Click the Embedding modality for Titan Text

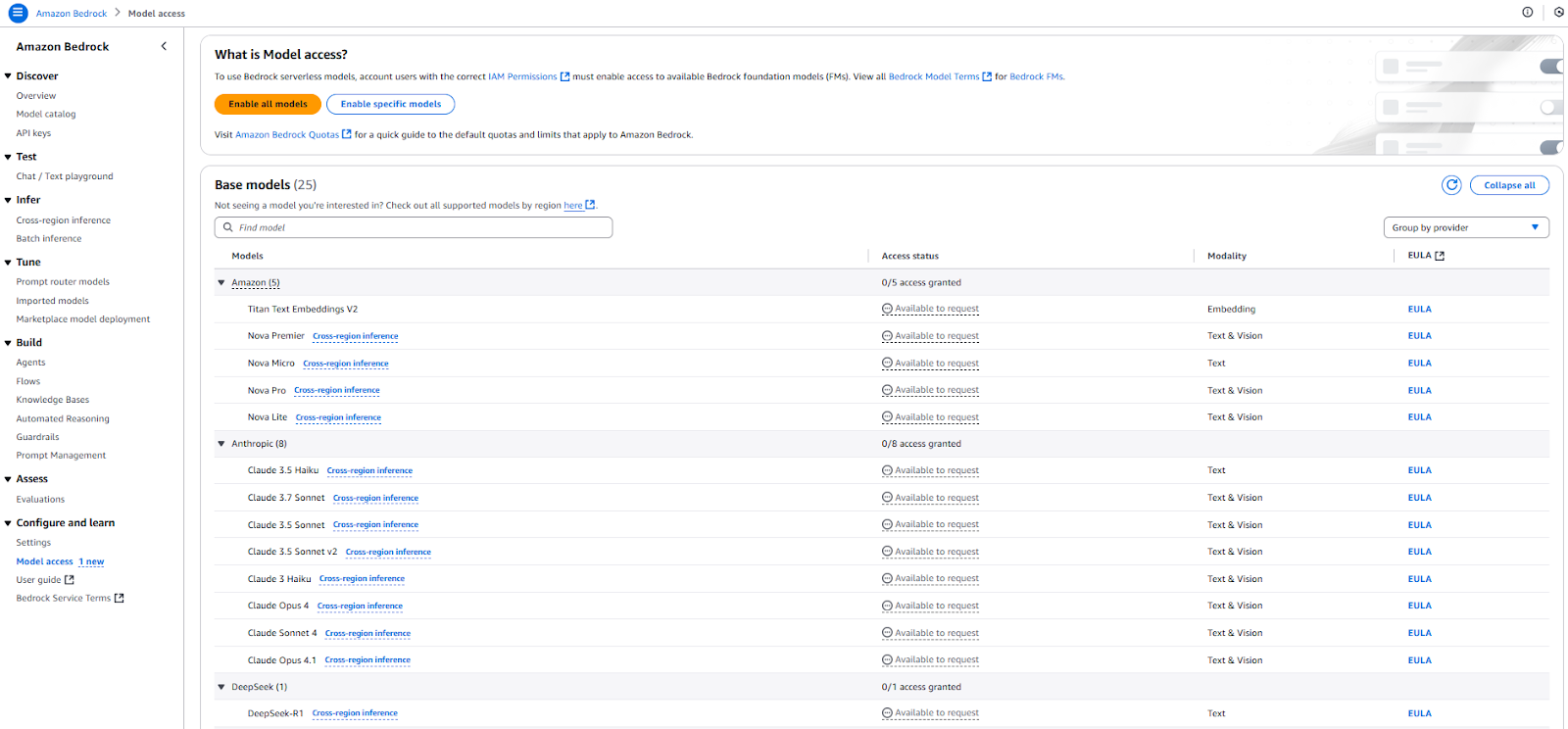(1231, 309)
